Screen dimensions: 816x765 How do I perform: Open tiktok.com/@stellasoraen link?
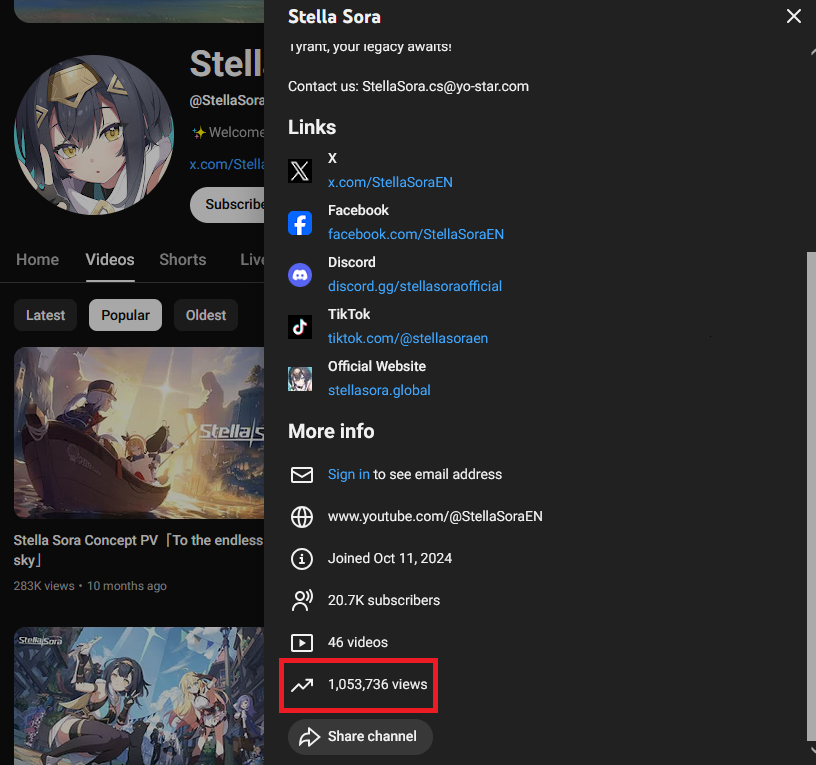pos(407,338)
